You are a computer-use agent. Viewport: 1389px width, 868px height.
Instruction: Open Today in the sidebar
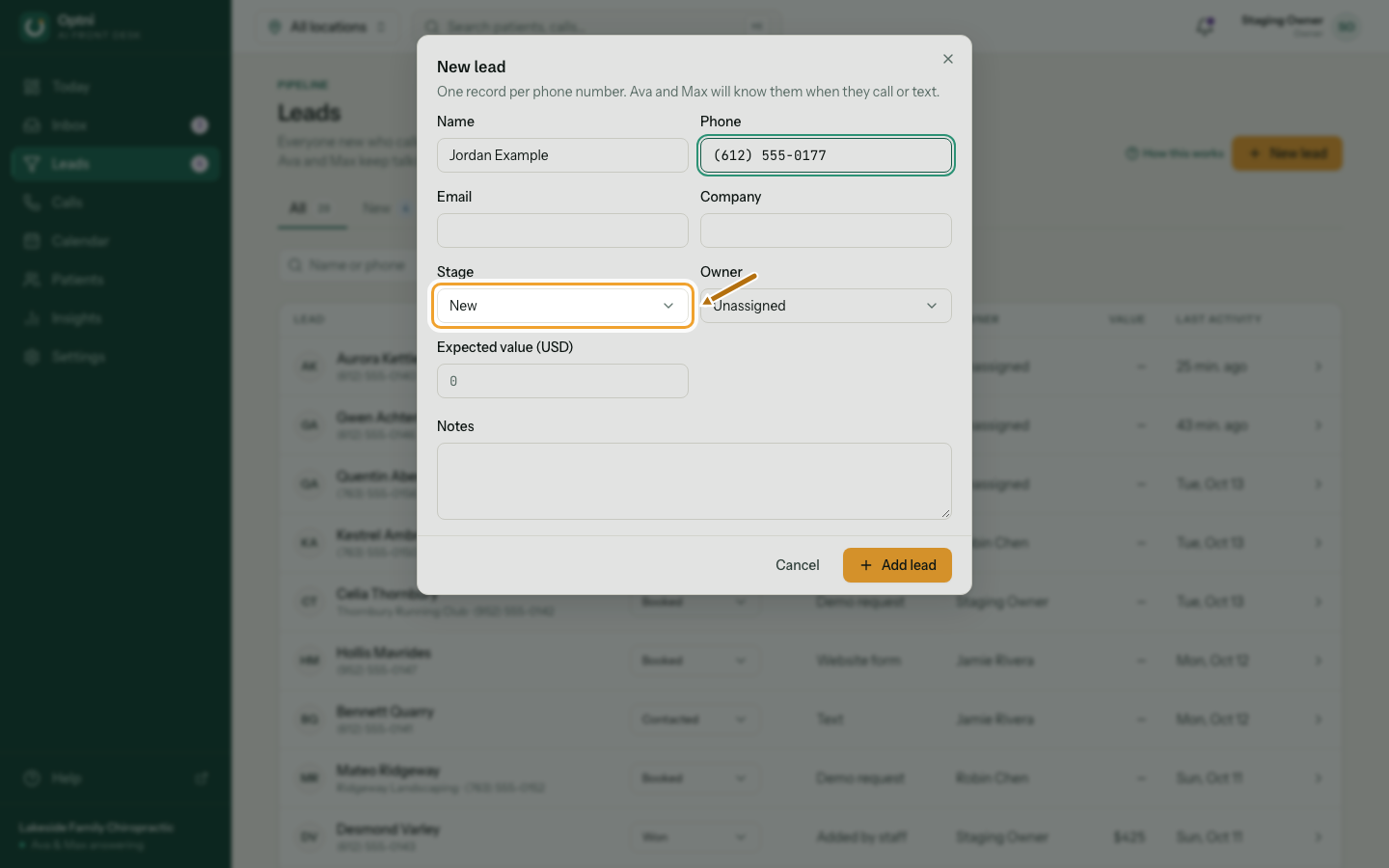click(x=116, y=87)
